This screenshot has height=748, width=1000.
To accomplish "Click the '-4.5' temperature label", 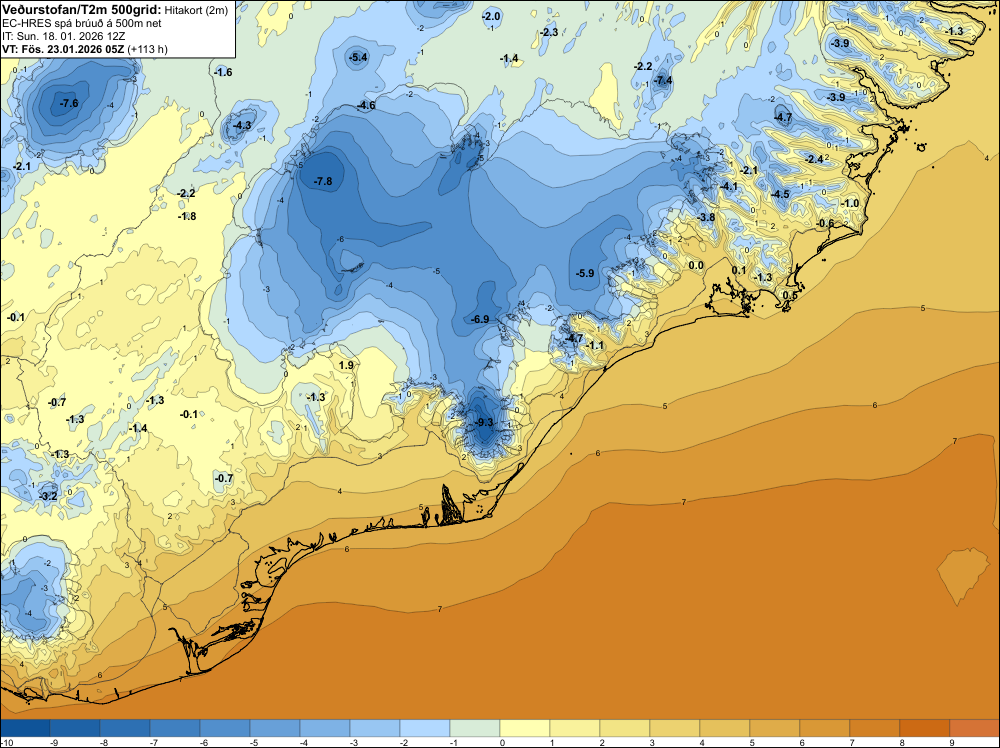I will [x=781, y=194].
